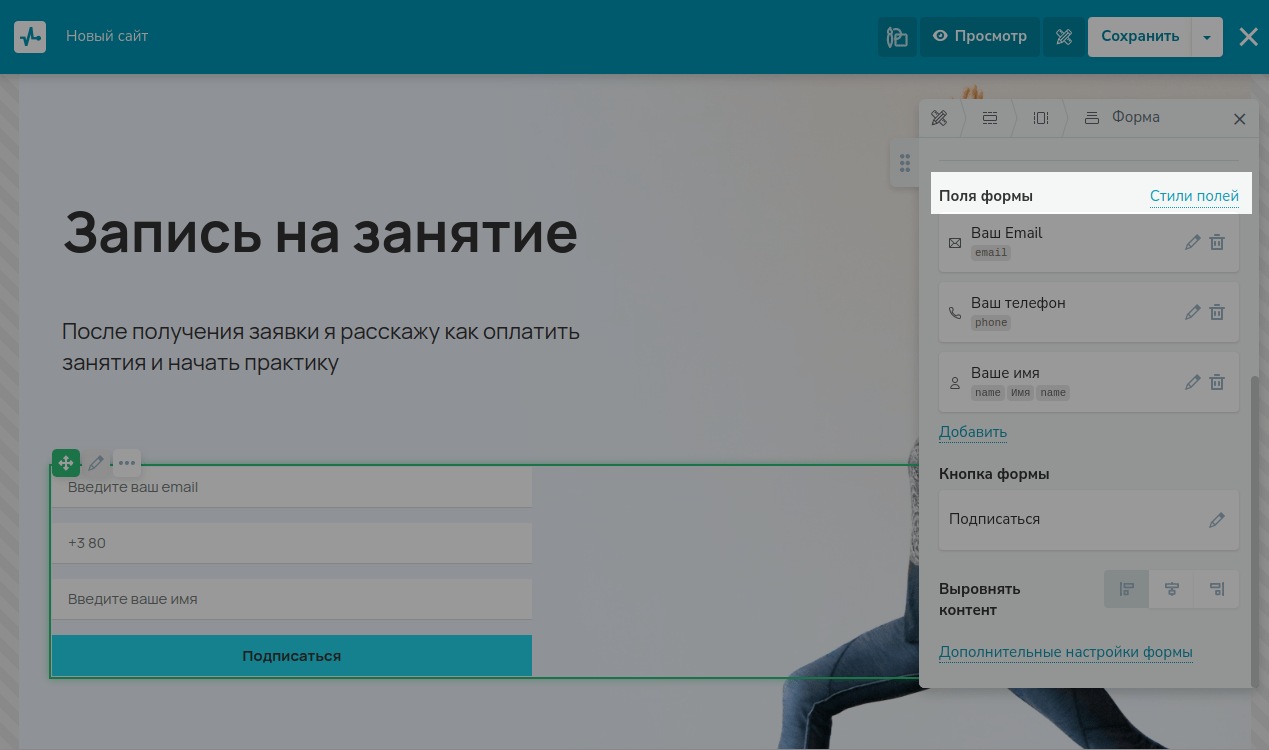The image size is (1269, 750).
Task: Edit the Ваше имя field via pencil icon
Action: click(1192, 382)
